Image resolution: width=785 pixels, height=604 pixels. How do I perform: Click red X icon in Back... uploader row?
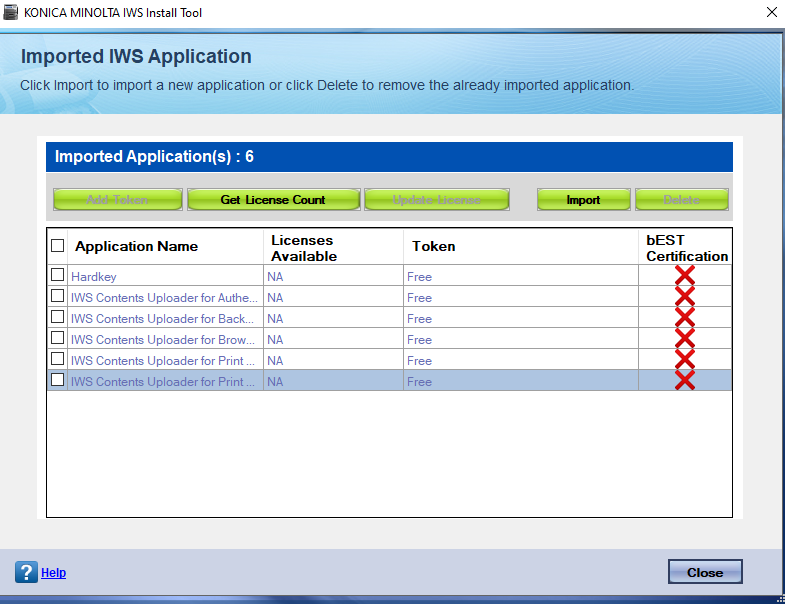click(x=684, y=318)
